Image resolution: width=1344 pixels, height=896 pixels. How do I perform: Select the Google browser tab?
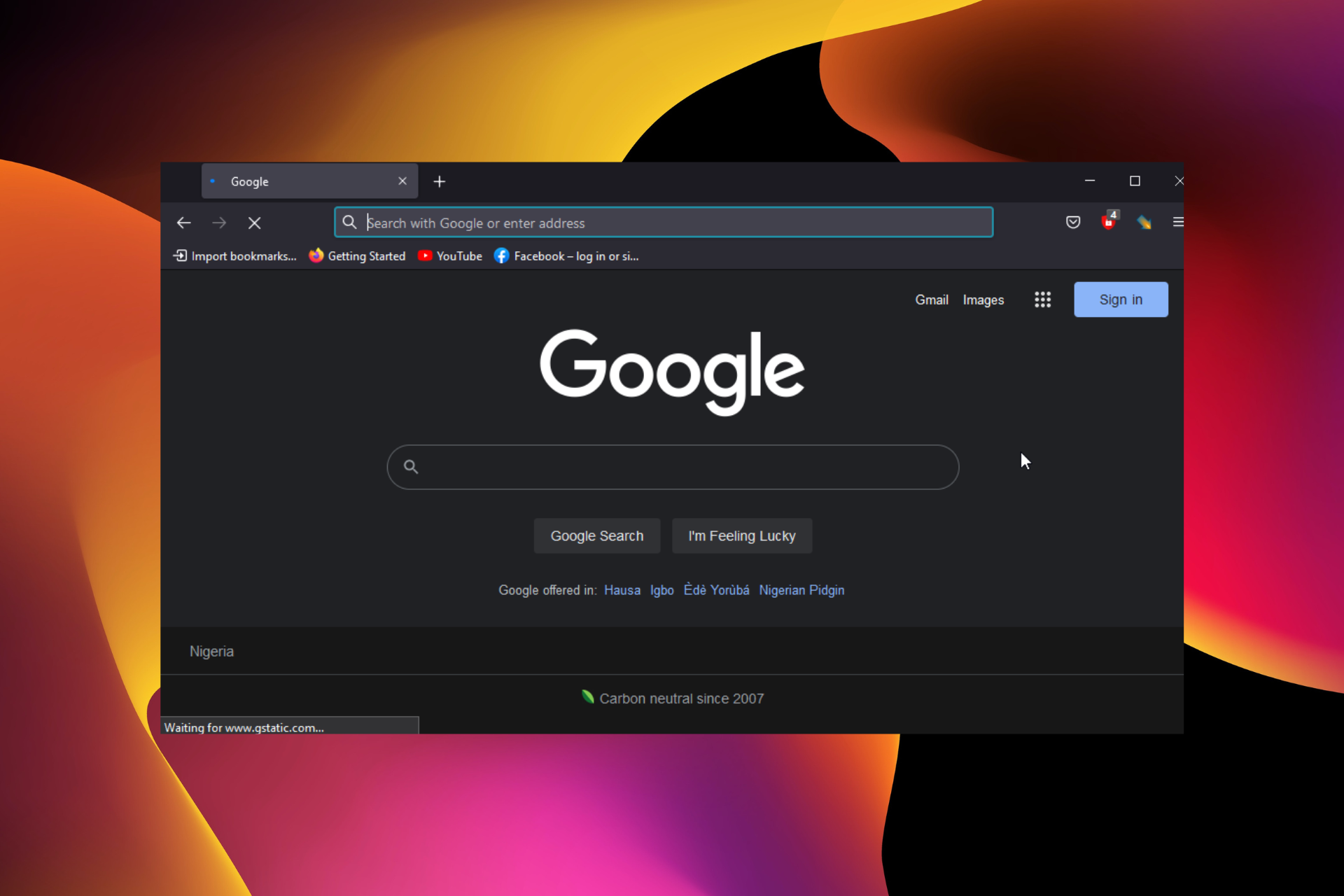click(x=310, y=181)
